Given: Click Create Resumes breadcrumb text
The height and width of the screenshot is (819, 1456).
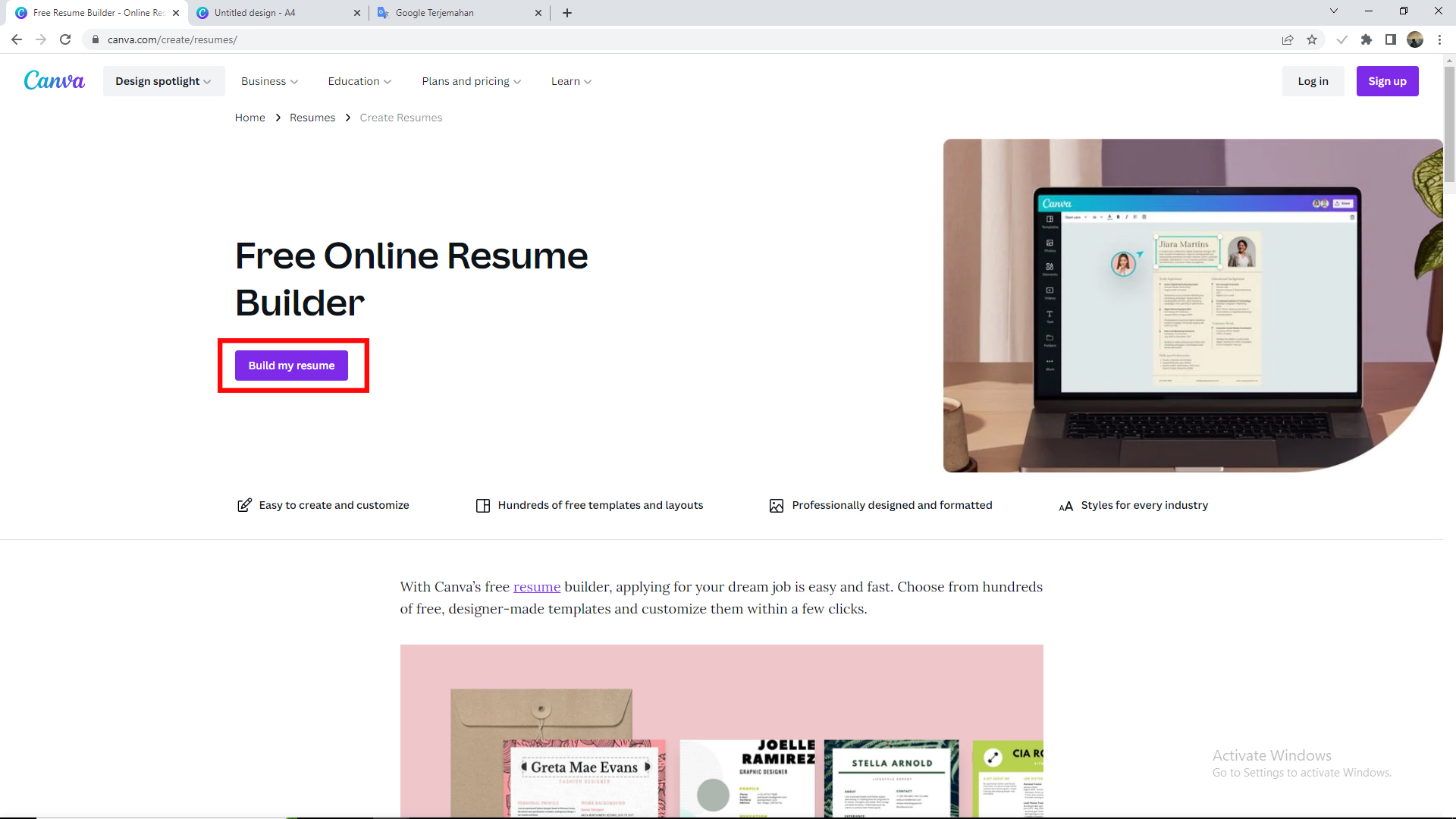Looking at the screenshot, I should [400, 118].
